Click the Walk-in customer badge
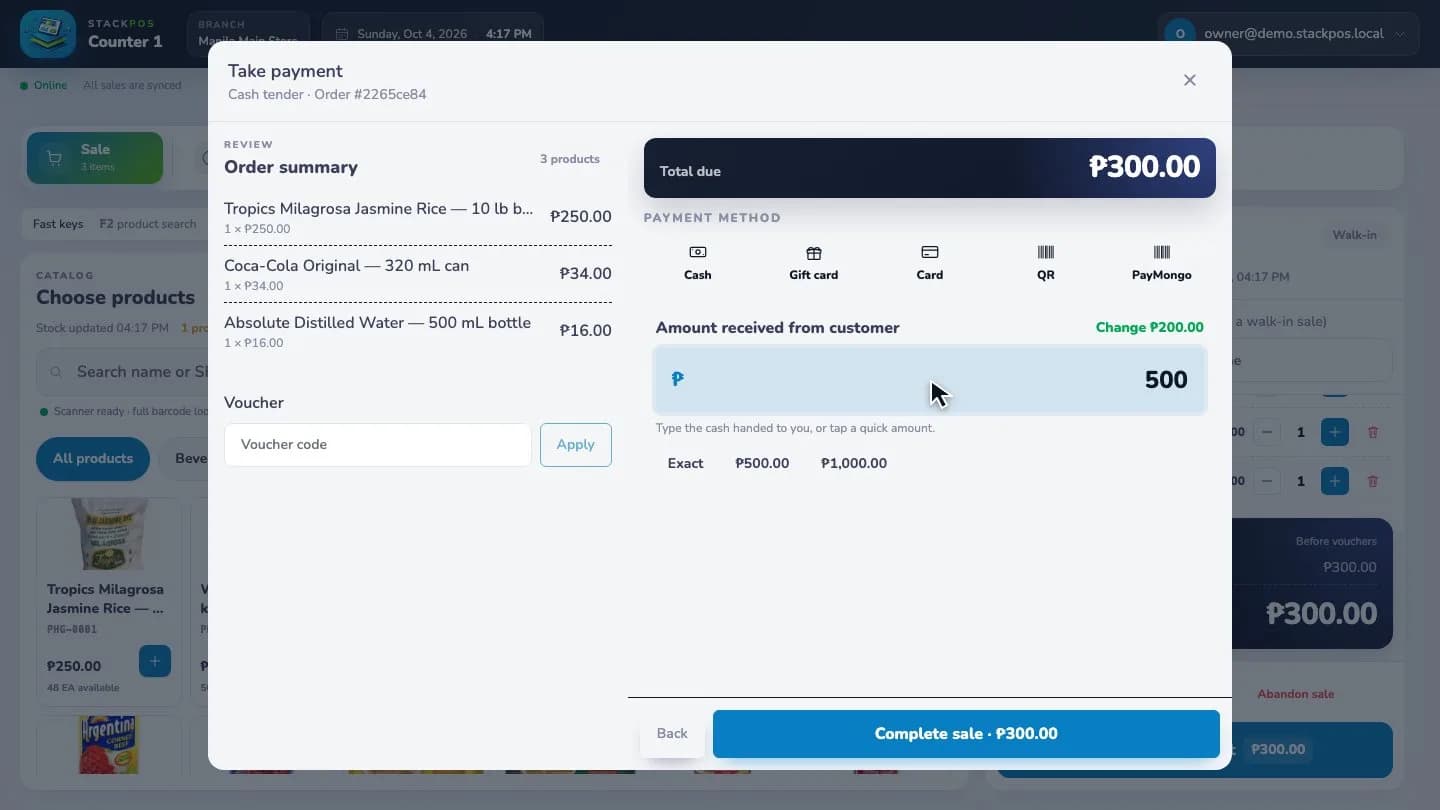This screenshot has width=1440, height=810. 1354,235
